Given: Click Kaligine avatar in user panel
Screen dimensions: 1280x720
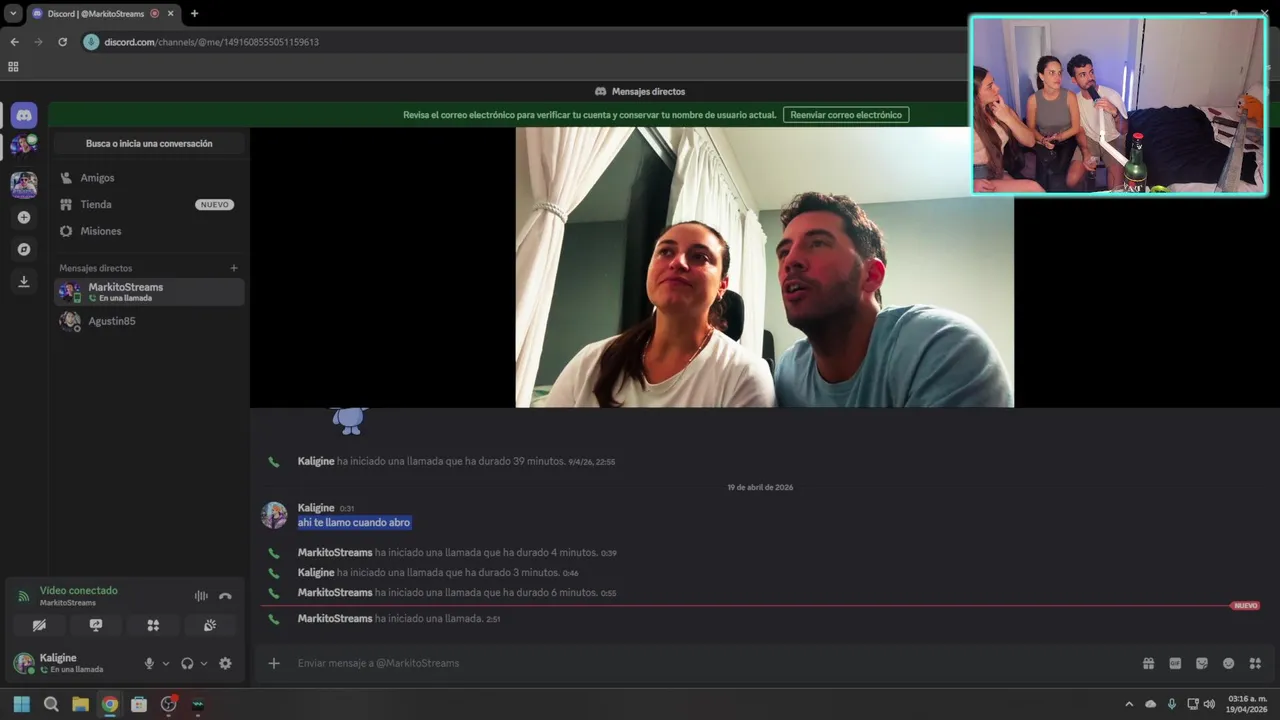Looking at the screenshot, I should 24,663.
